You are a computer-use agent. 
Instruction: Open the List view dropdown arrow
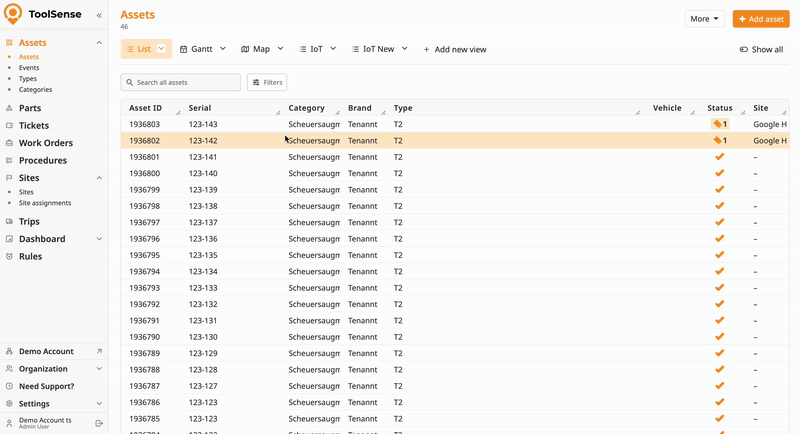coord(161,48)
